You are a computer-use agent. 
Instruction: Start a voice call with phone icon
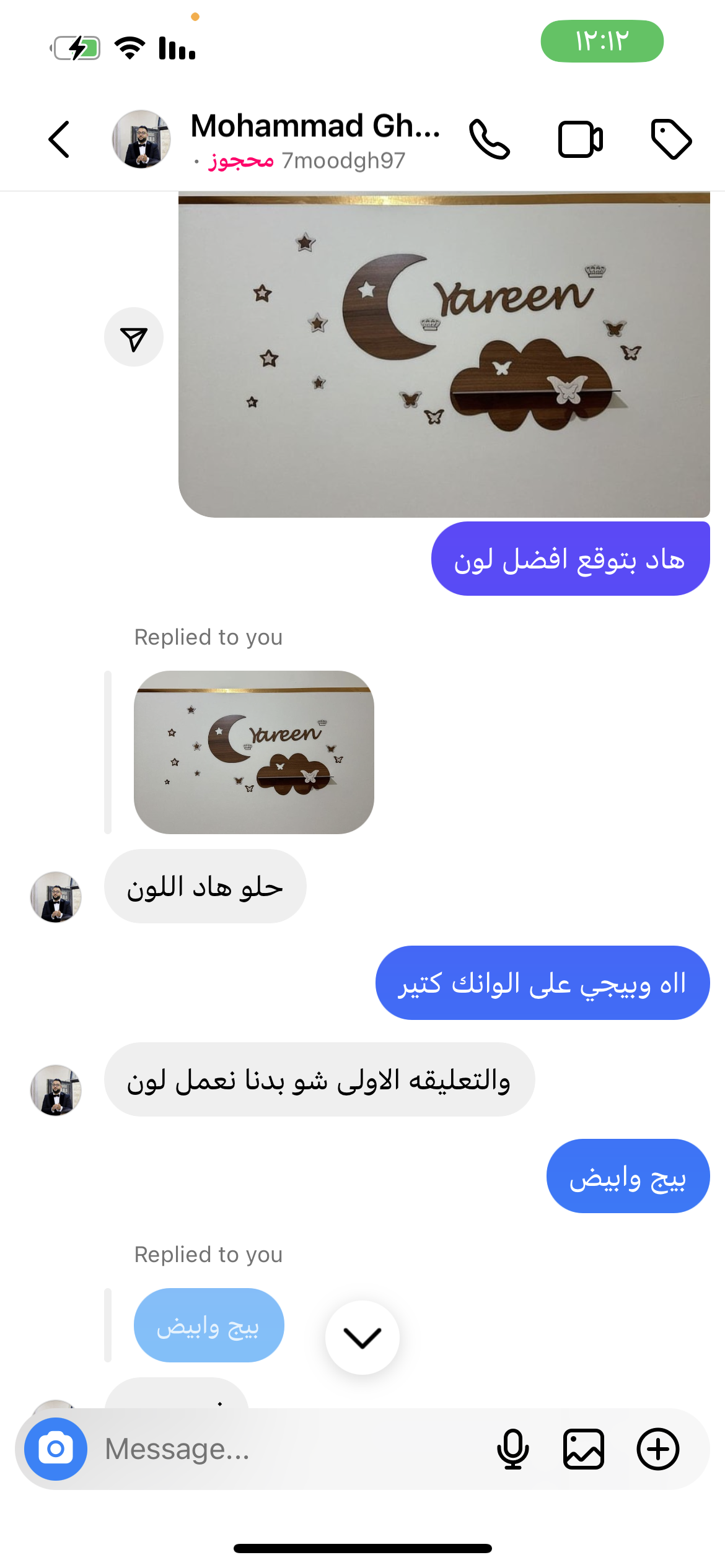click(x=489, y=139)
